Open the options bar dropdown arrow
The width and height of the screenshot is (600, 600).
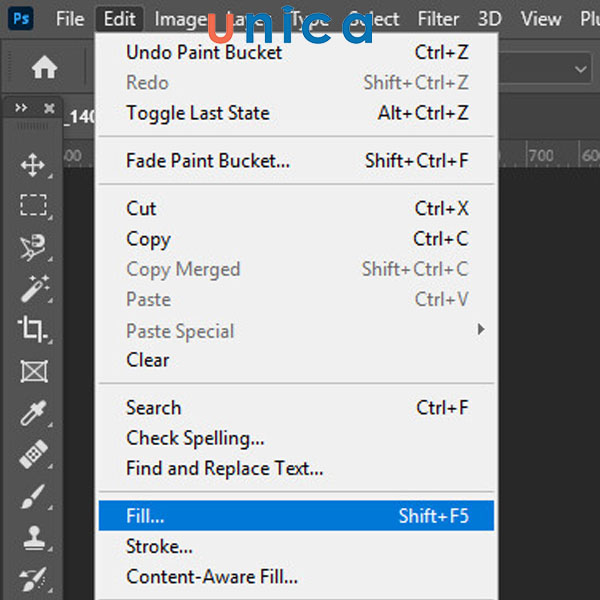[x=581, y=68]
